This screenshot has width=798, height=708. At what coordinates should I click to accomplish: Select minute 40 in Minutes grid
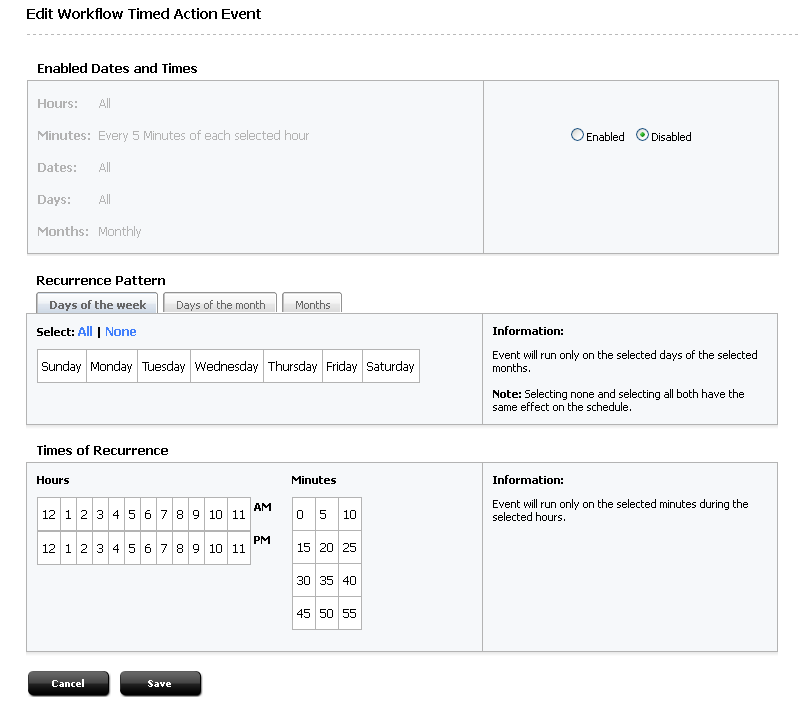pyautogui.click(x=350, y=580)
